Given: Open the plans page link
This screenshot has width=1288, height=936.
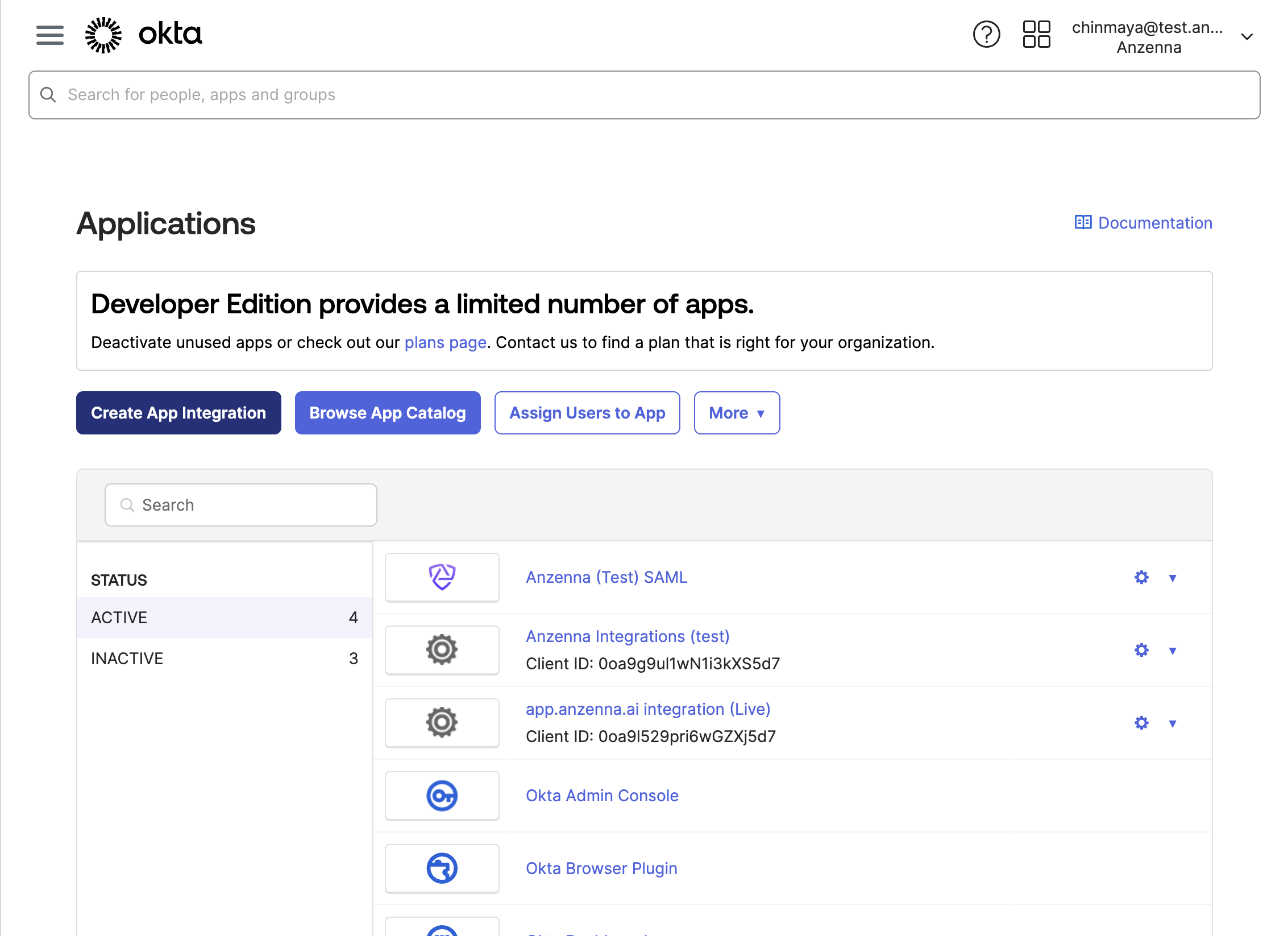Looking at the screenshot, I should [445, 342].
